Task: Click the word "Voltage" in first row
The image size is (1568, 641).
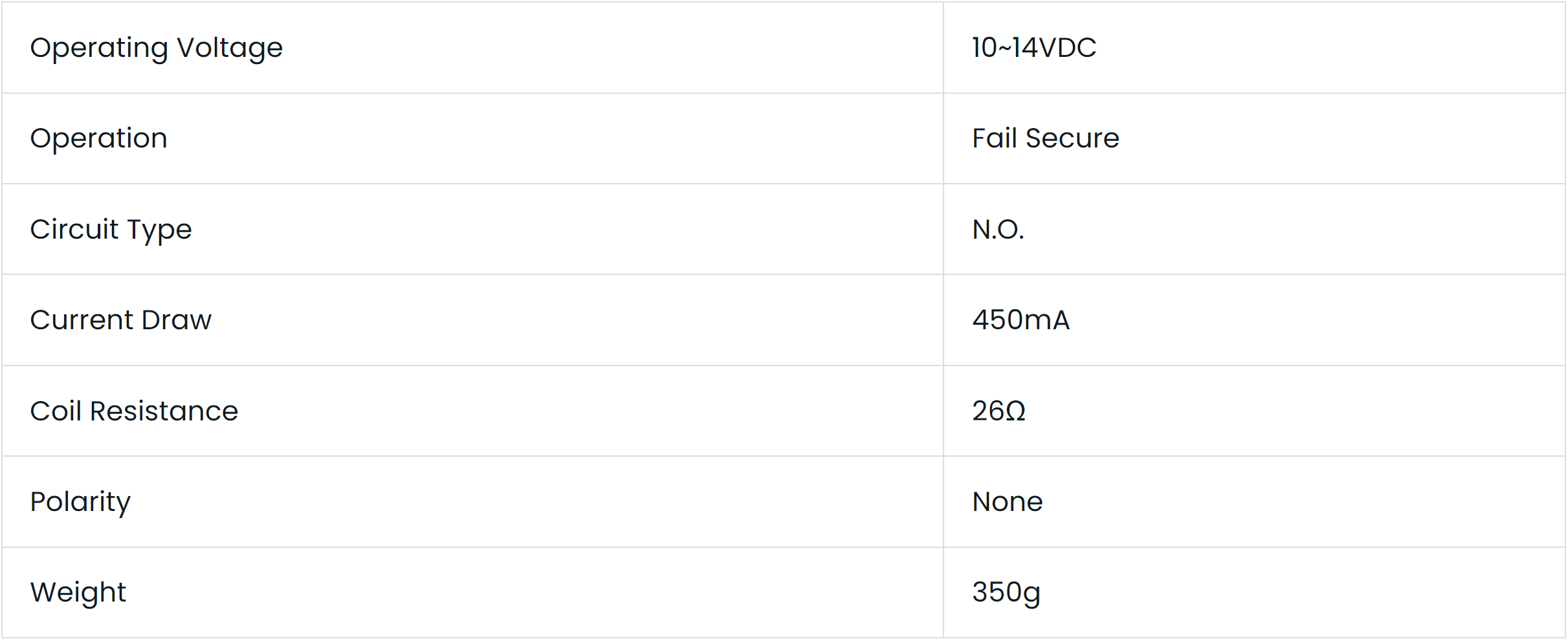Action: (x=230, y=49)
